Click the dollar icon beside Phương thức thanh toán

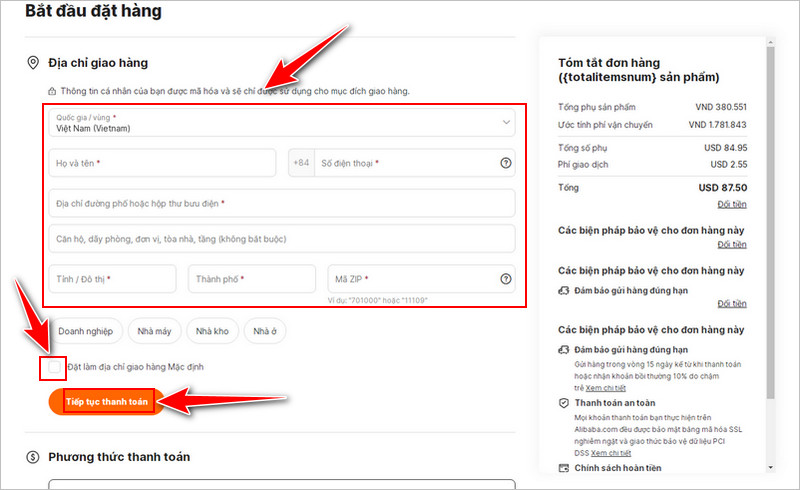point(33,457)
